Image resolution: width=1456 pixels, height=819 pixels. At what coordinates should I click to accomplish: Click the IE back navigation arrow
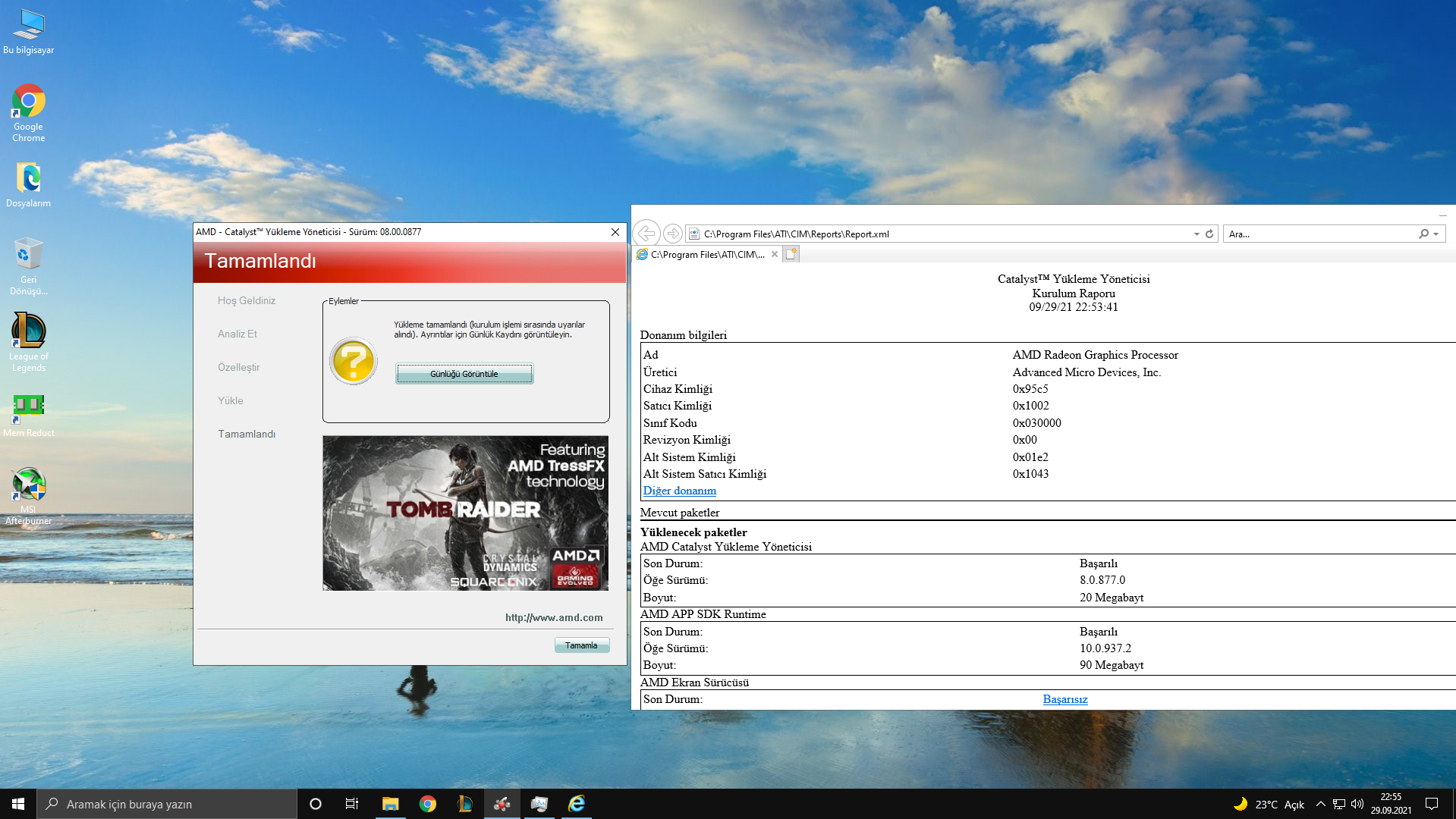click(x=646, y=234)
